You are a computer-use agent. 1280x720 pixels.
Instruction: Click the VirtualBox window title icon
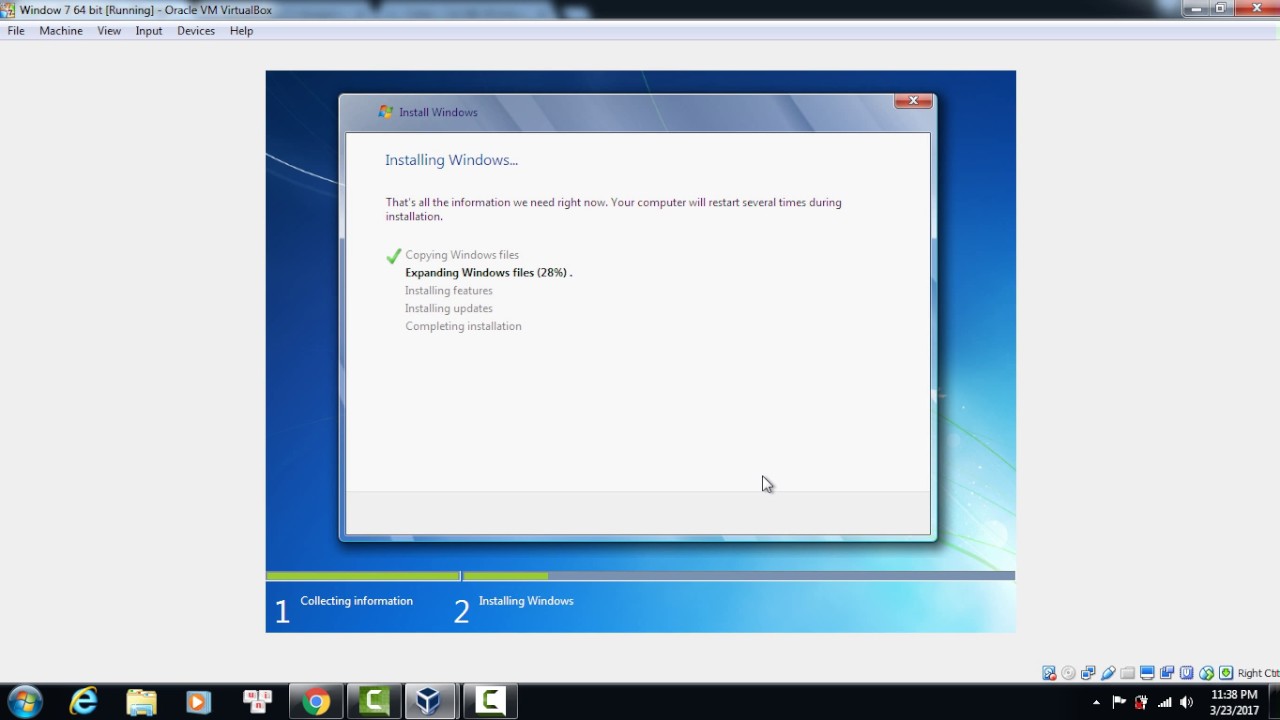click(9, 10)
